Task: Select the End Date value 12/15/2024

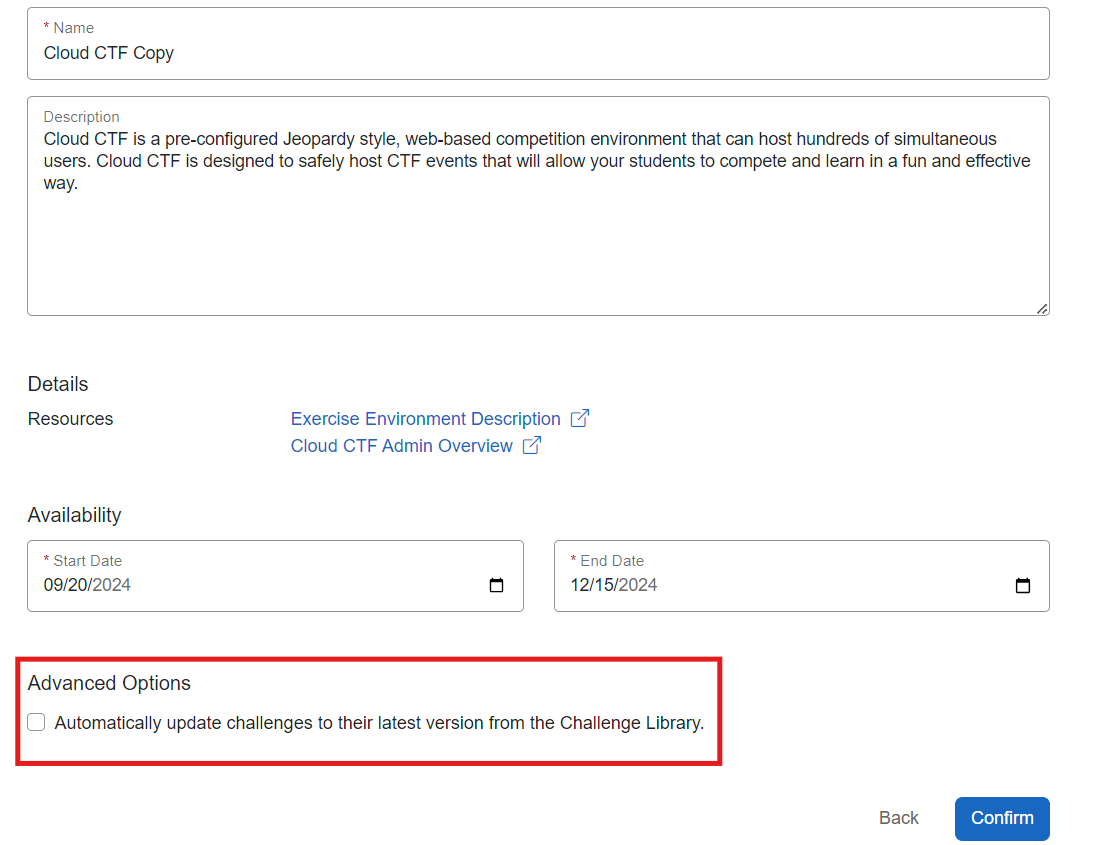Action: (x=613, y=585)
